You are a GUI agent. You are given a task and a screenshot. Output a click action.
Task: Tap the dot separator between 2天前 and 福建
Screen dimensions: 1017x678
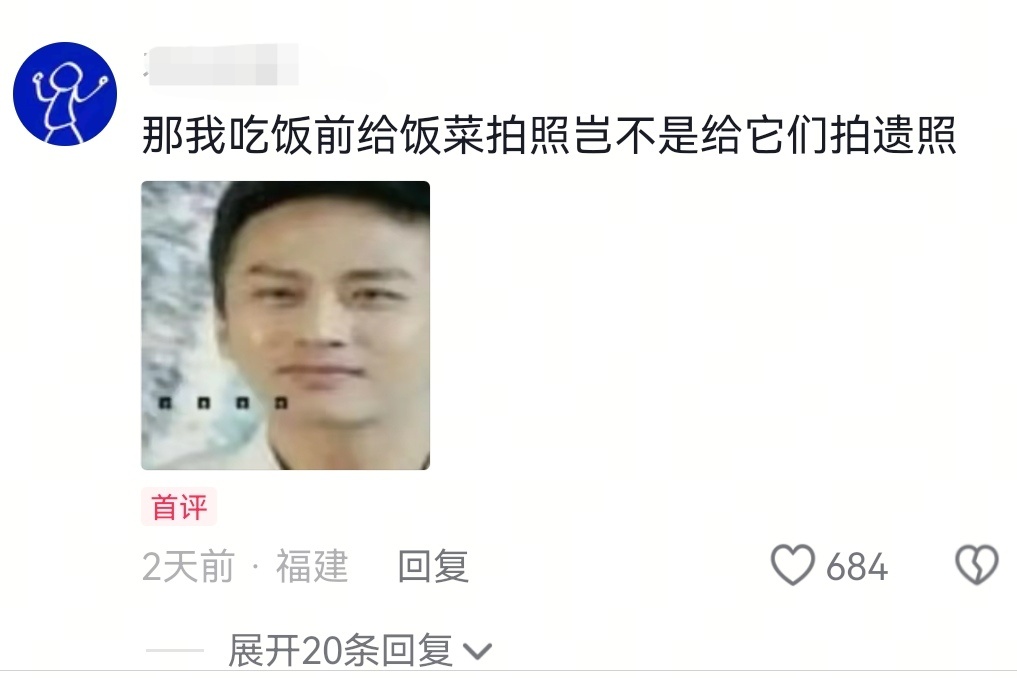(x=256, y=567)
